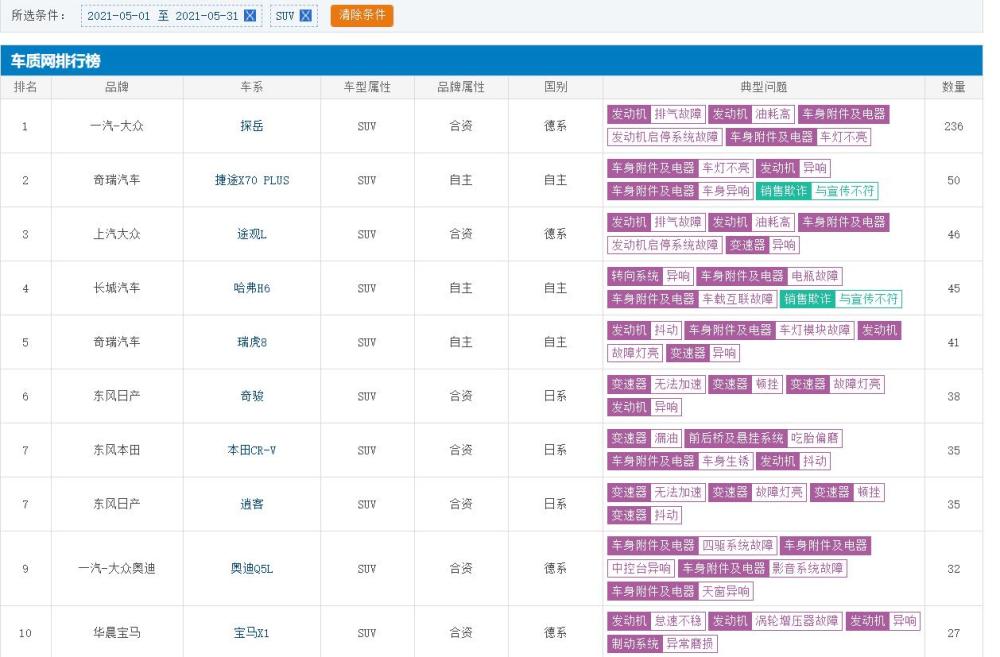Open the 捷途X70 PLUS car series link
This screenshot has height=657, width=1000.
click(x=252, y=181)
